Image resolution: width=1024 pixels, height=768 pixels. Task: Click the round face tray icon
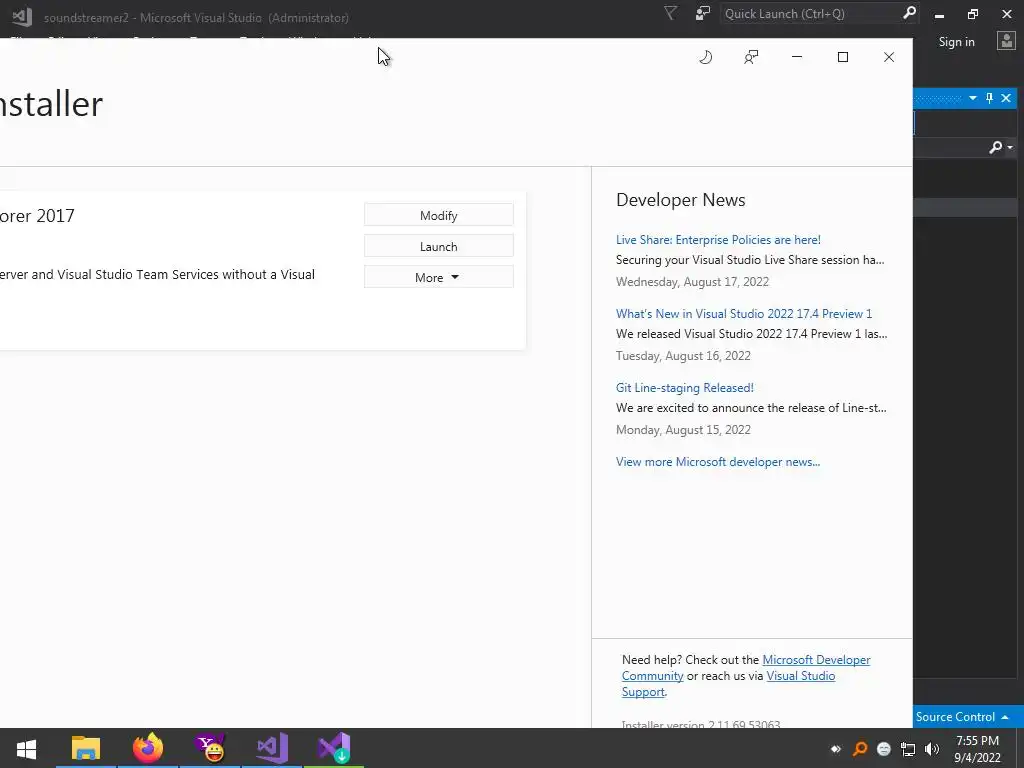884,749
